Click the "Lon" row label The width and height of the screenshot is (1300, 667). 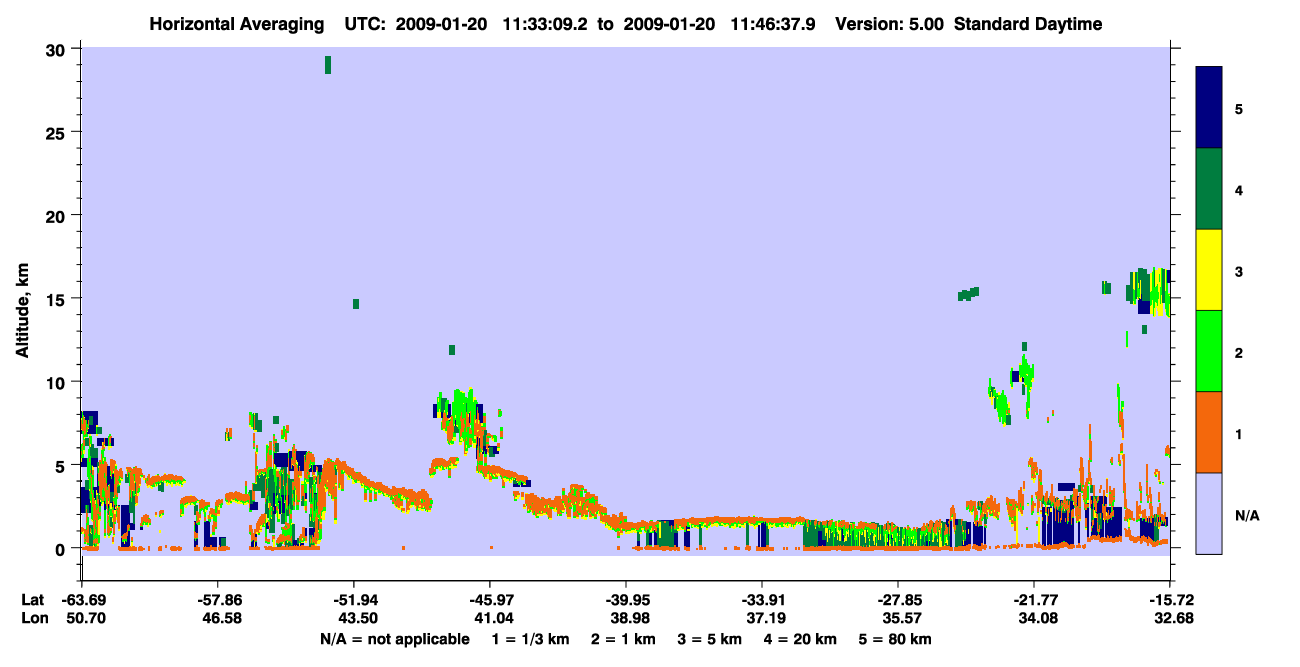(x=33, y=619)
